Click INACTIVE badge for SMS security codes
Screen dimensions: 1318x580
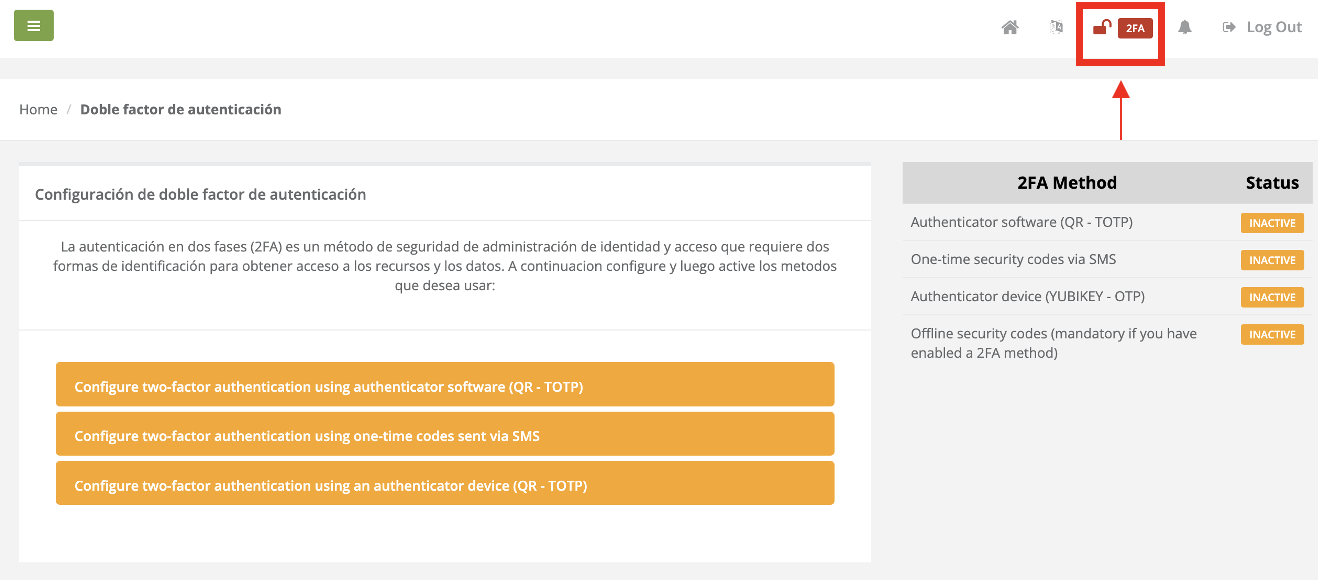pyautogui.click(x=1272, y=260)
